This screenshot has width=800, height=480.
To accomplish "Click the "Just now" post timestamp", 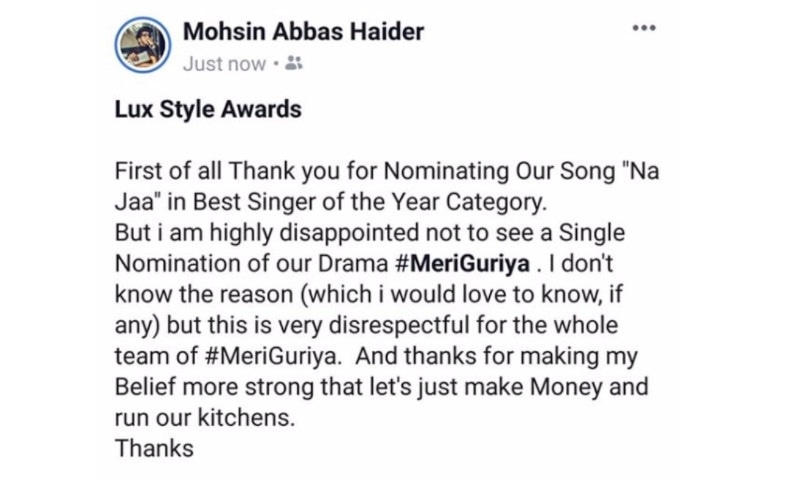I will [x=224, y=64].
